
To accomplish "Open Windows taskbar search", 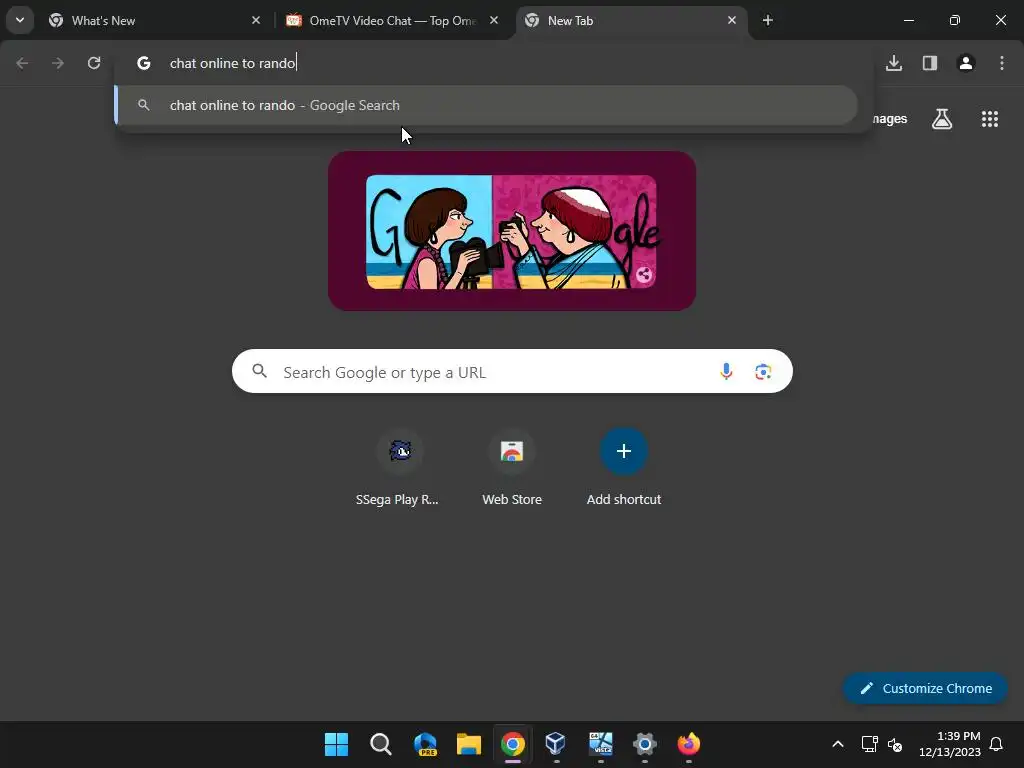I will tap(381, 744).
